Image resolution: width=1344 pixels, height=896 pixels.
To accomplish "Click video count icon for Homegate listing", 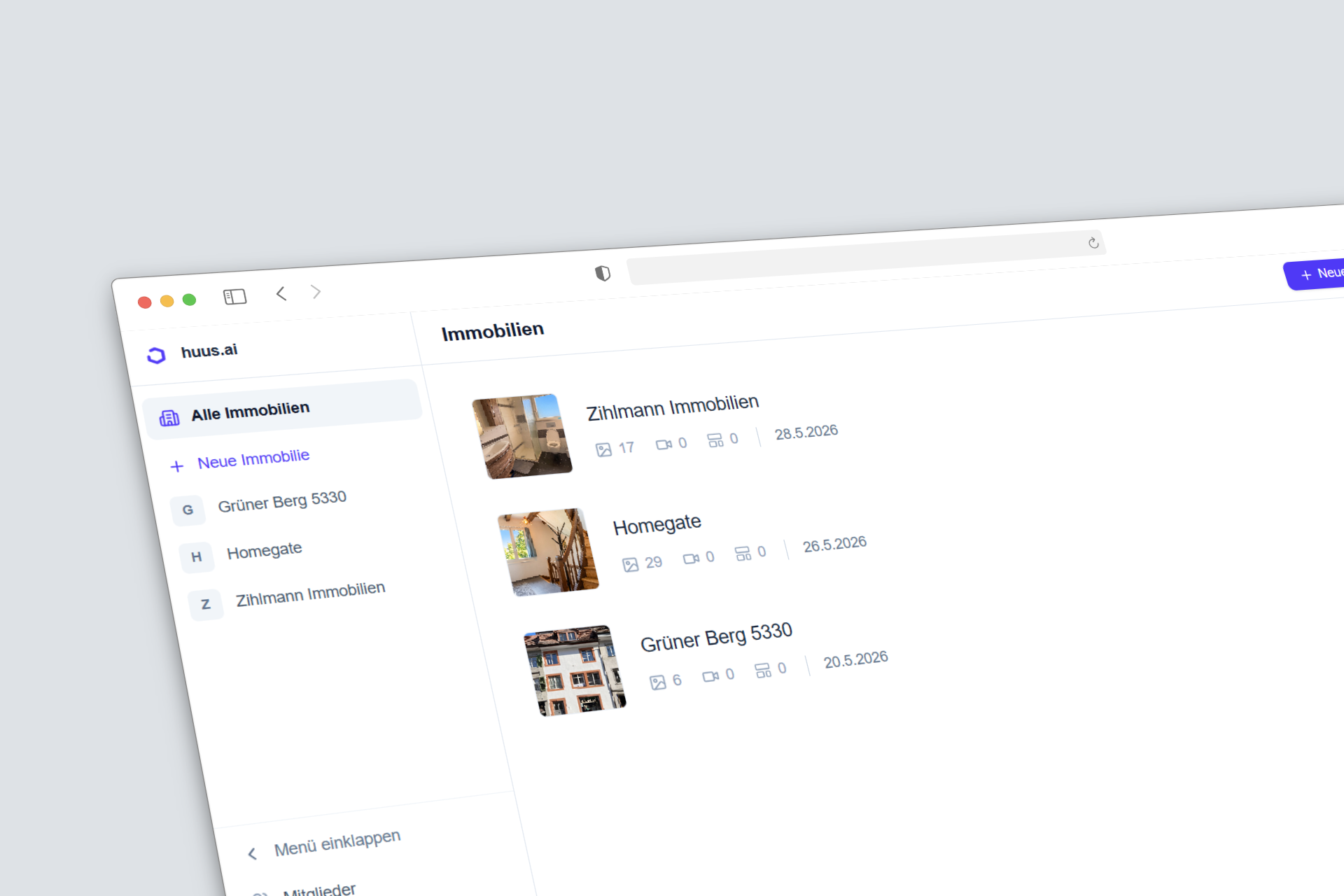I will 692,559.
